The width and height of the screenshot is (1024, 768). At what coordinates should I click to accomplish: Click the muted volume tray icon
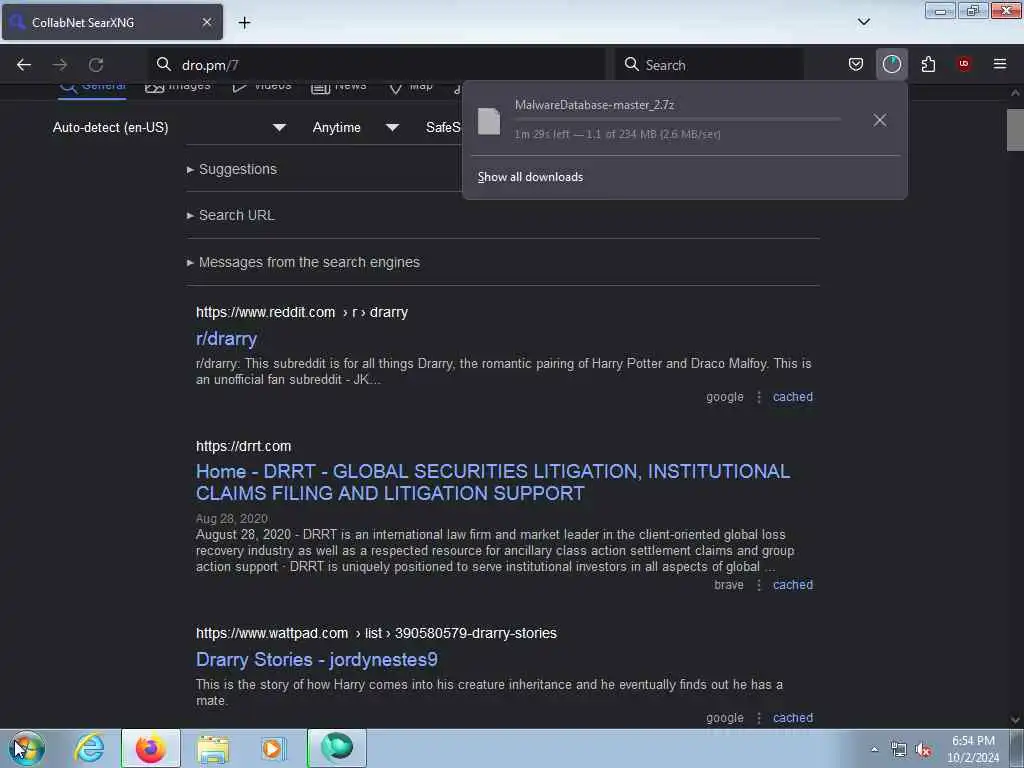(x=923, y=750)
